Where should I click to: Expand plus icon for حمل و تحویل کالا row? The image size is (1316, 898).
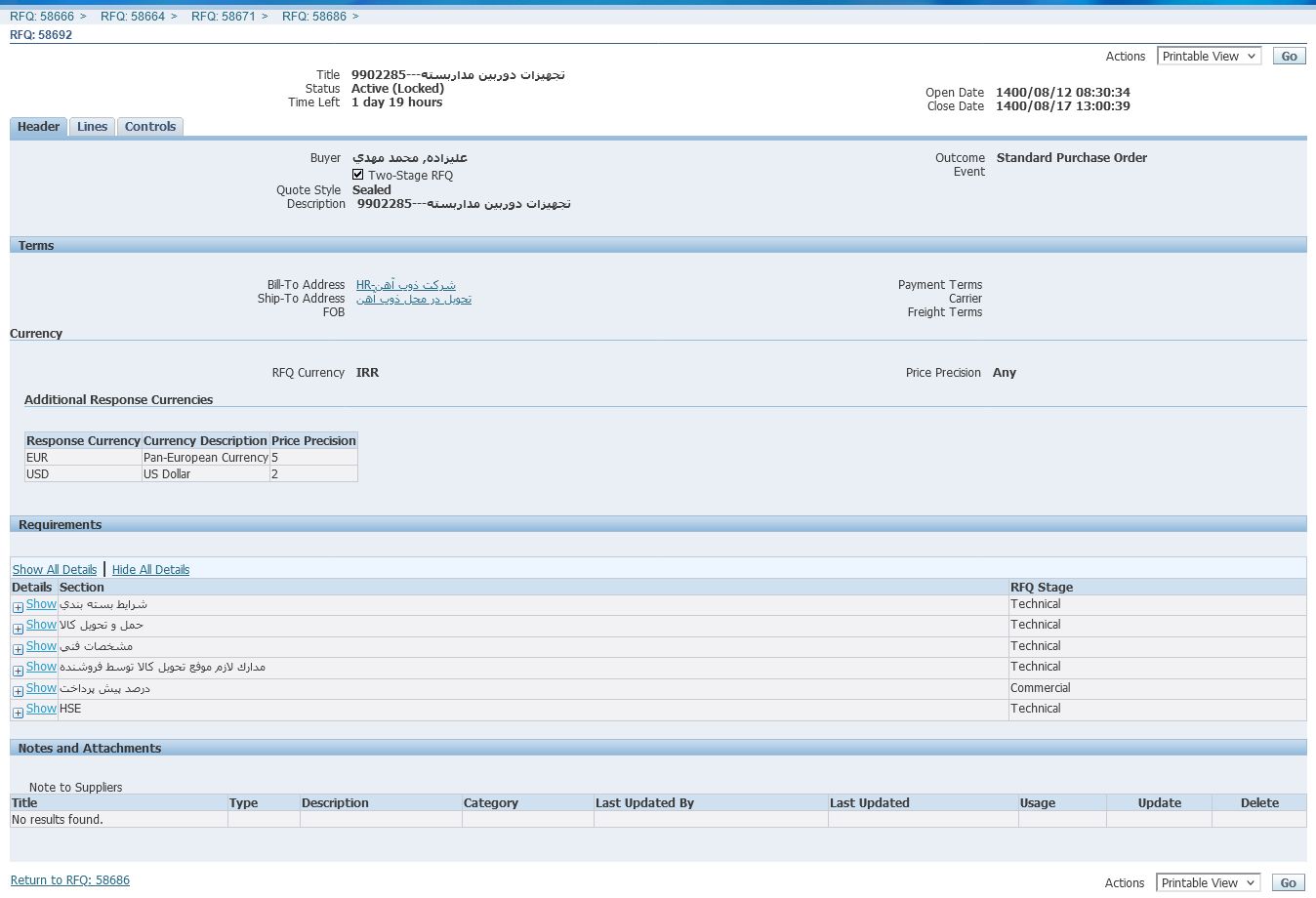click(18, 629)
